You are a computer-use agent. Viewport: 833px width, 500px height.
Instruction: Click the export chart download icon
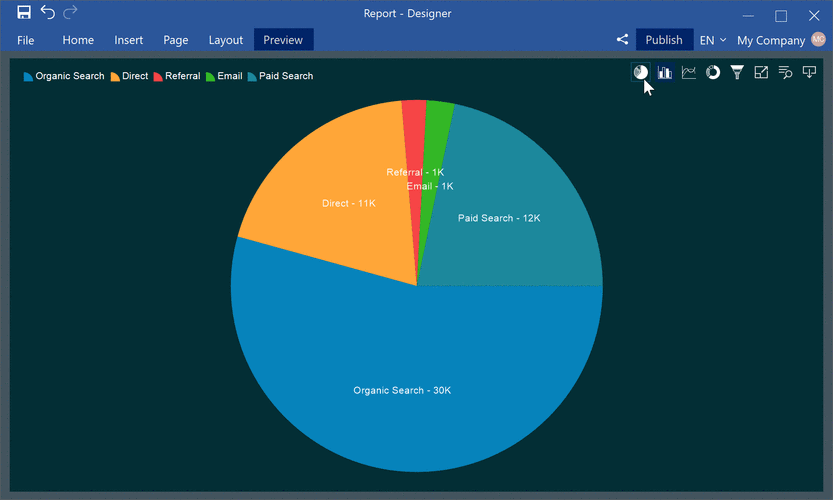pos(809,72)
